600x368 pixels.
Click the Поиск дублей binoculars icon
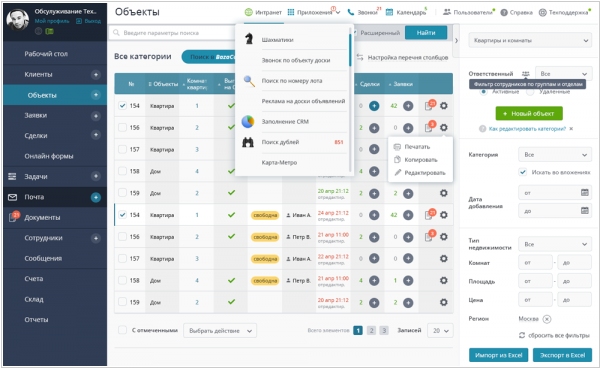(x=248, y=142)
